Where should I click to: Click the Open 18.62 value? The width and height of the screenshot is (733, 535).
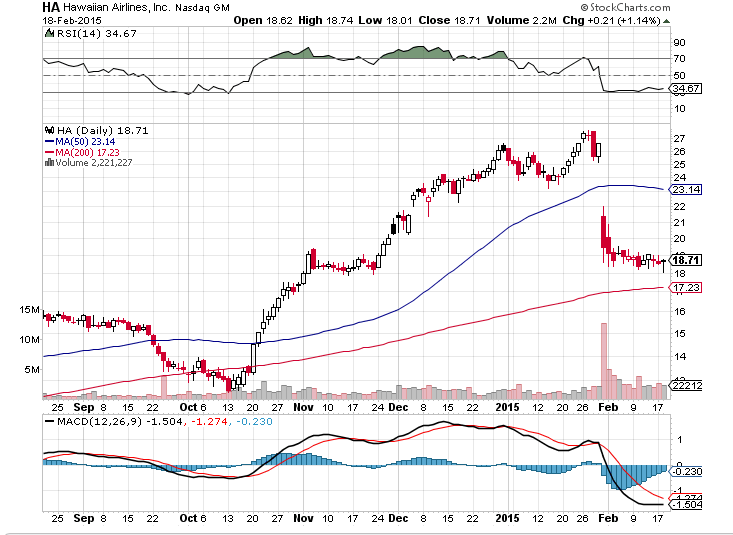(263, 21)
